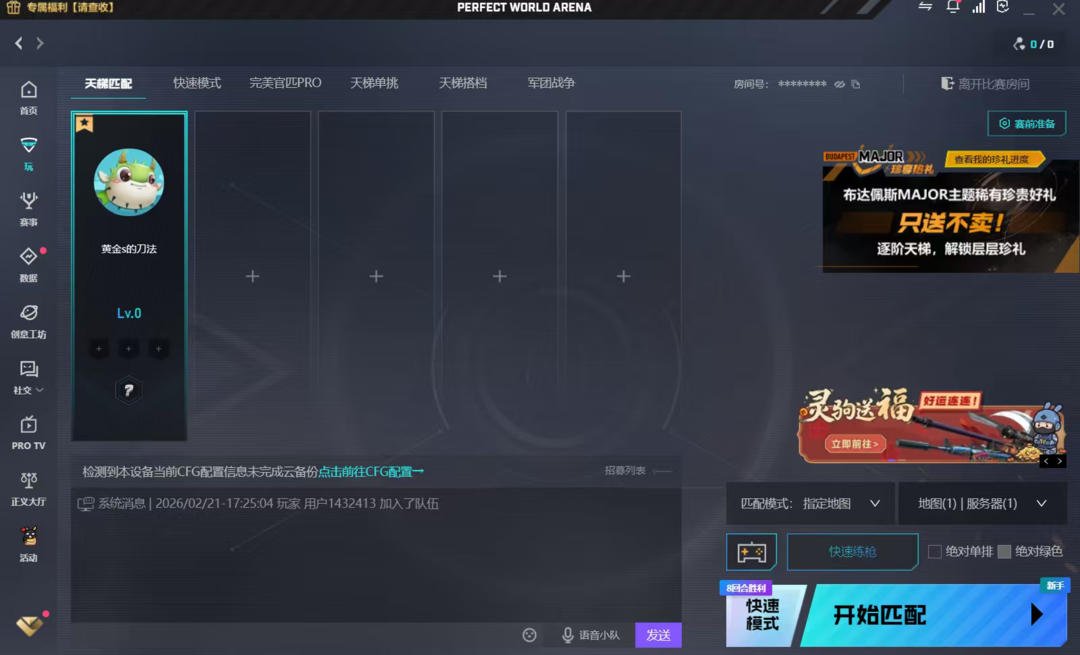Switch to the 完美官匹PRO tab

(285, 83)
